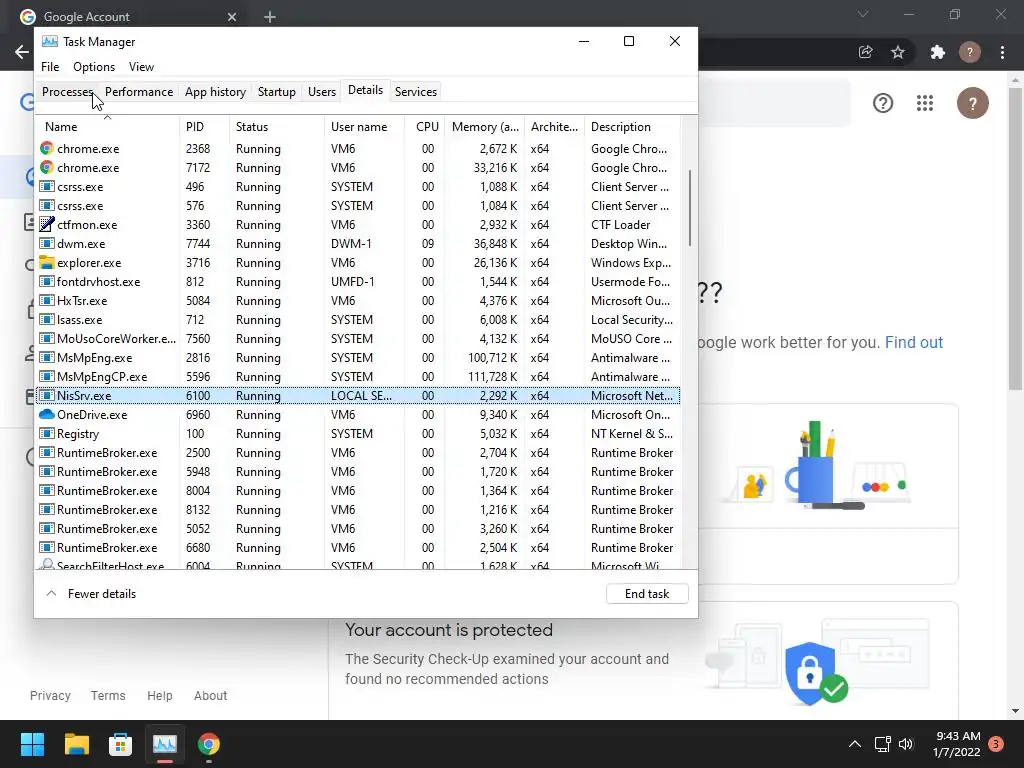1024x768 pixels.
Task: Go back in the Chrome browser
Action: (22, 52)
